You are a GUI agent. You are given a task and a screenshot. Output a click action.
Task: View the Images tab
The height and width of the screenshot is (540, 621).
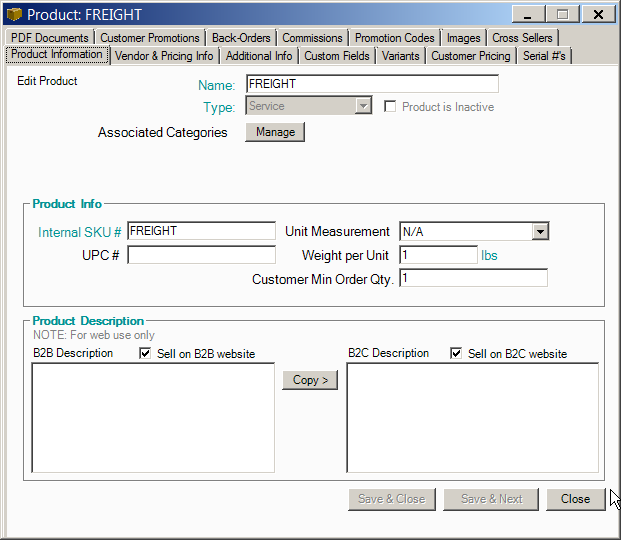(464, 38)
